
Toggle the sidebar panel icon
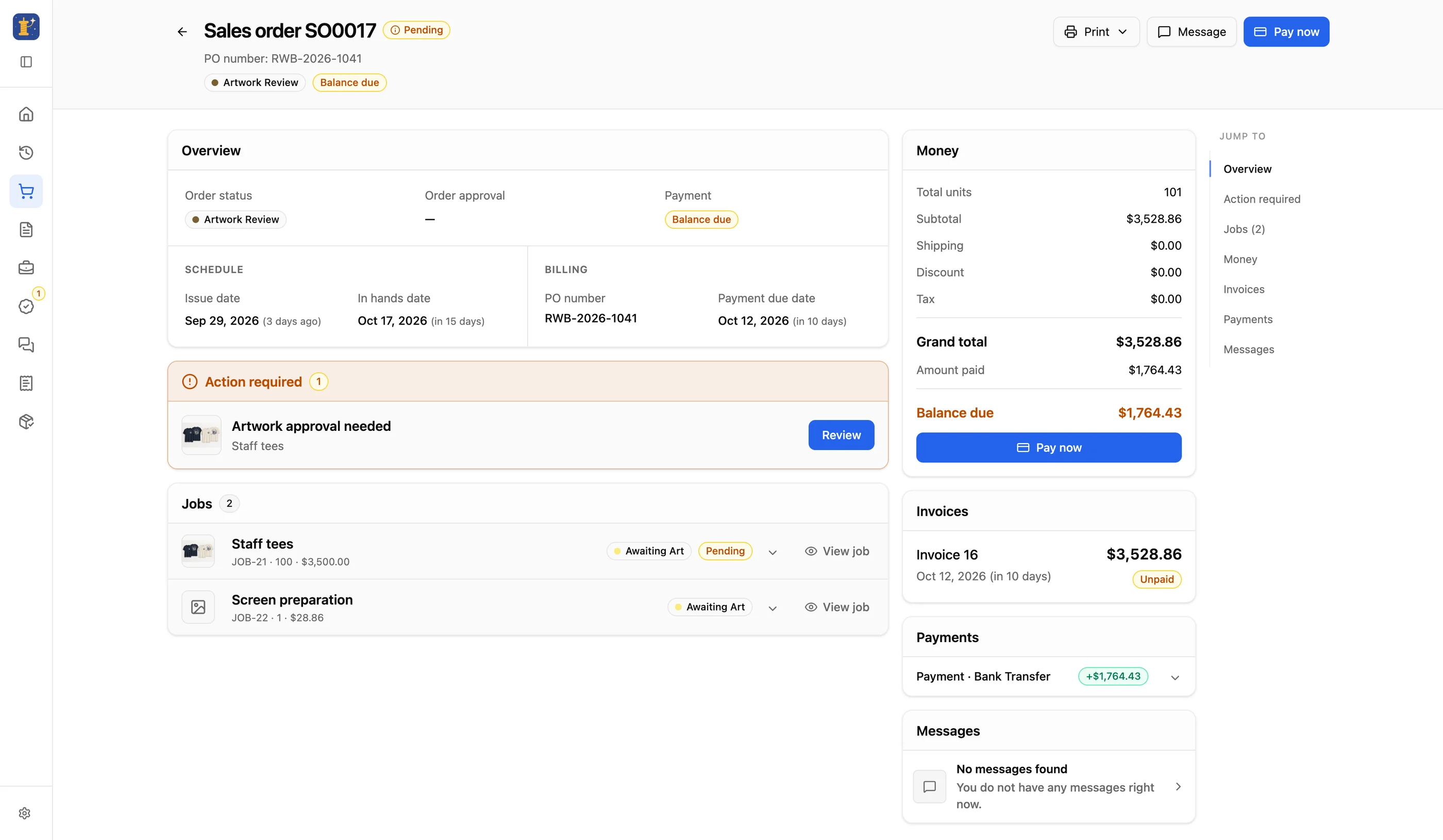click(26, 62)
